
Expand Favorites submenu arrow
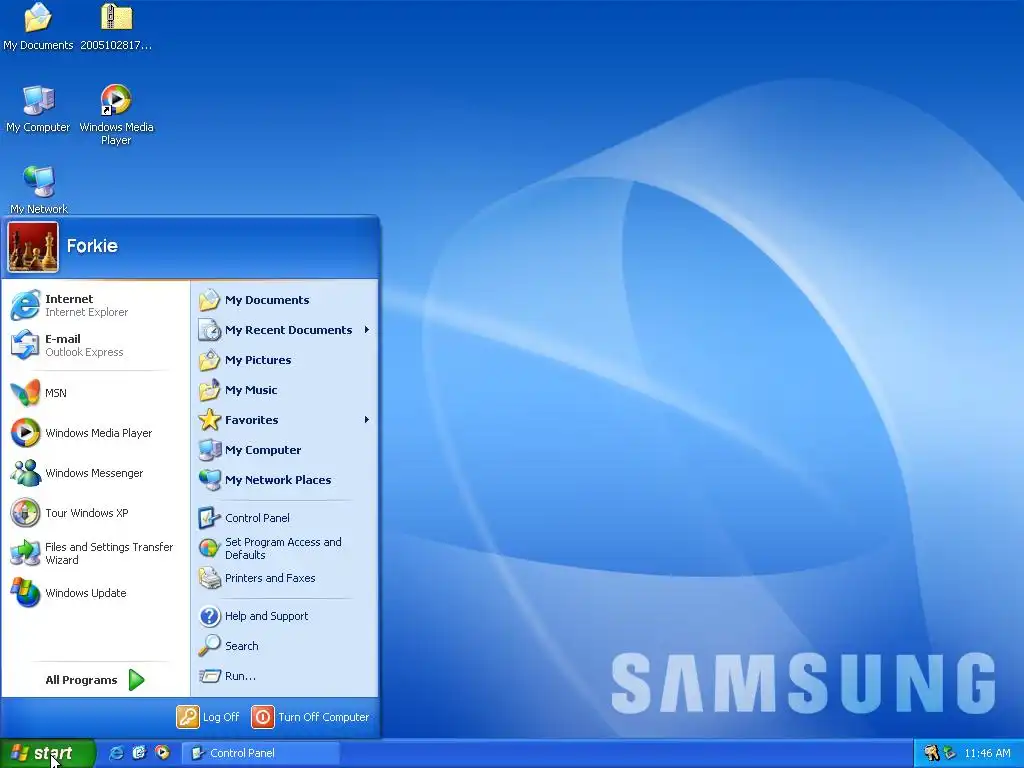[x=367, y=420]
